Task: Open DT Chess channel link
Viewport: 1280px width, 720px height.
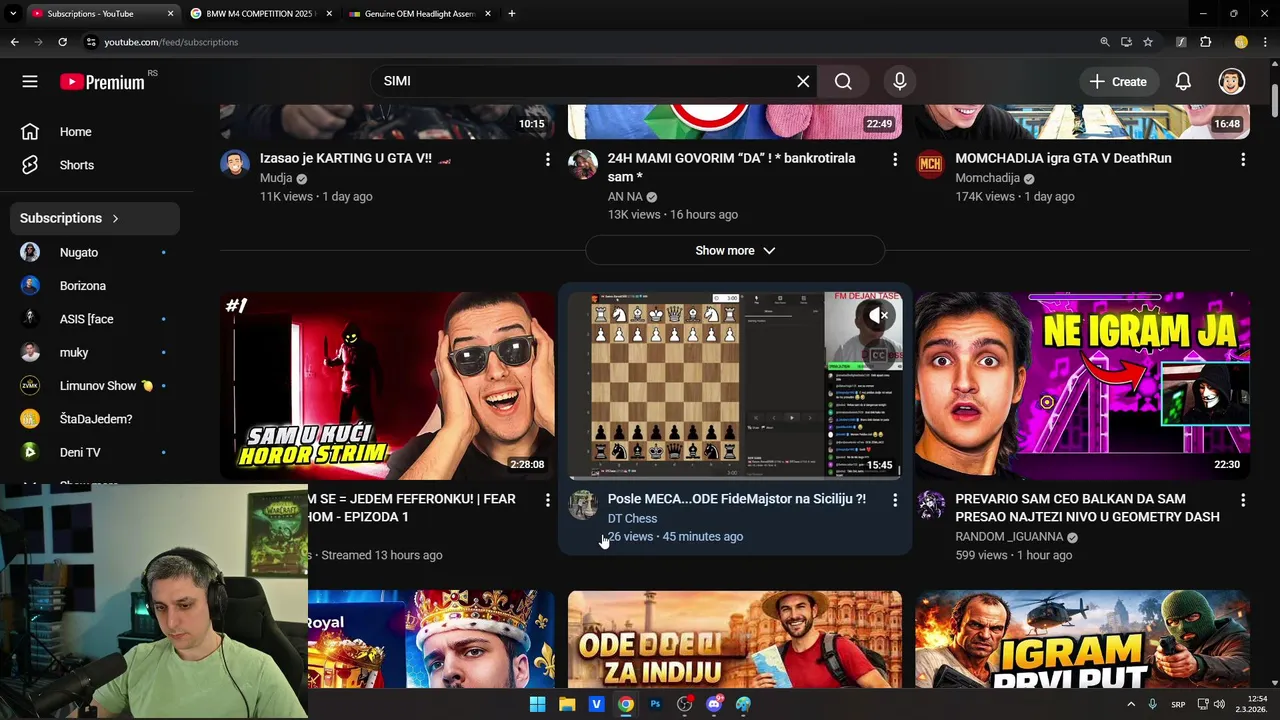Action: pos(632,518)
